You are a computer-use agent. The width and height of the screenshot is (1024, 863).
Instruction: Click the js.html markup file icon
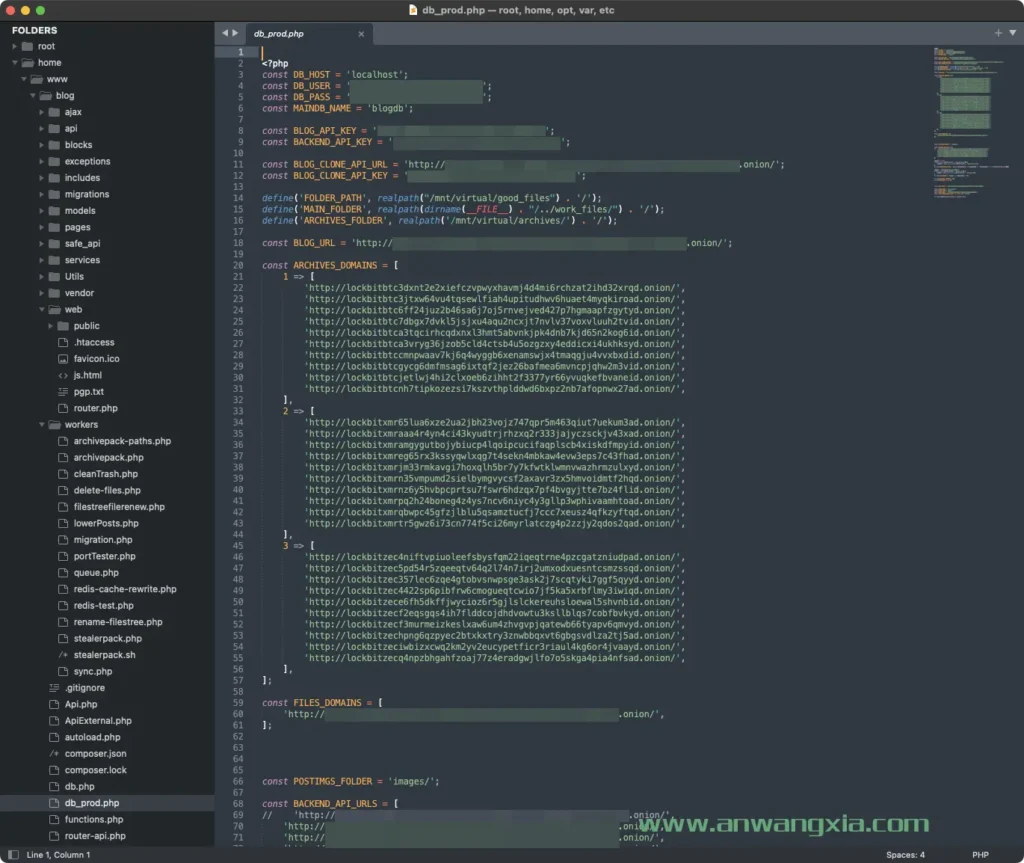coord(63,375)
